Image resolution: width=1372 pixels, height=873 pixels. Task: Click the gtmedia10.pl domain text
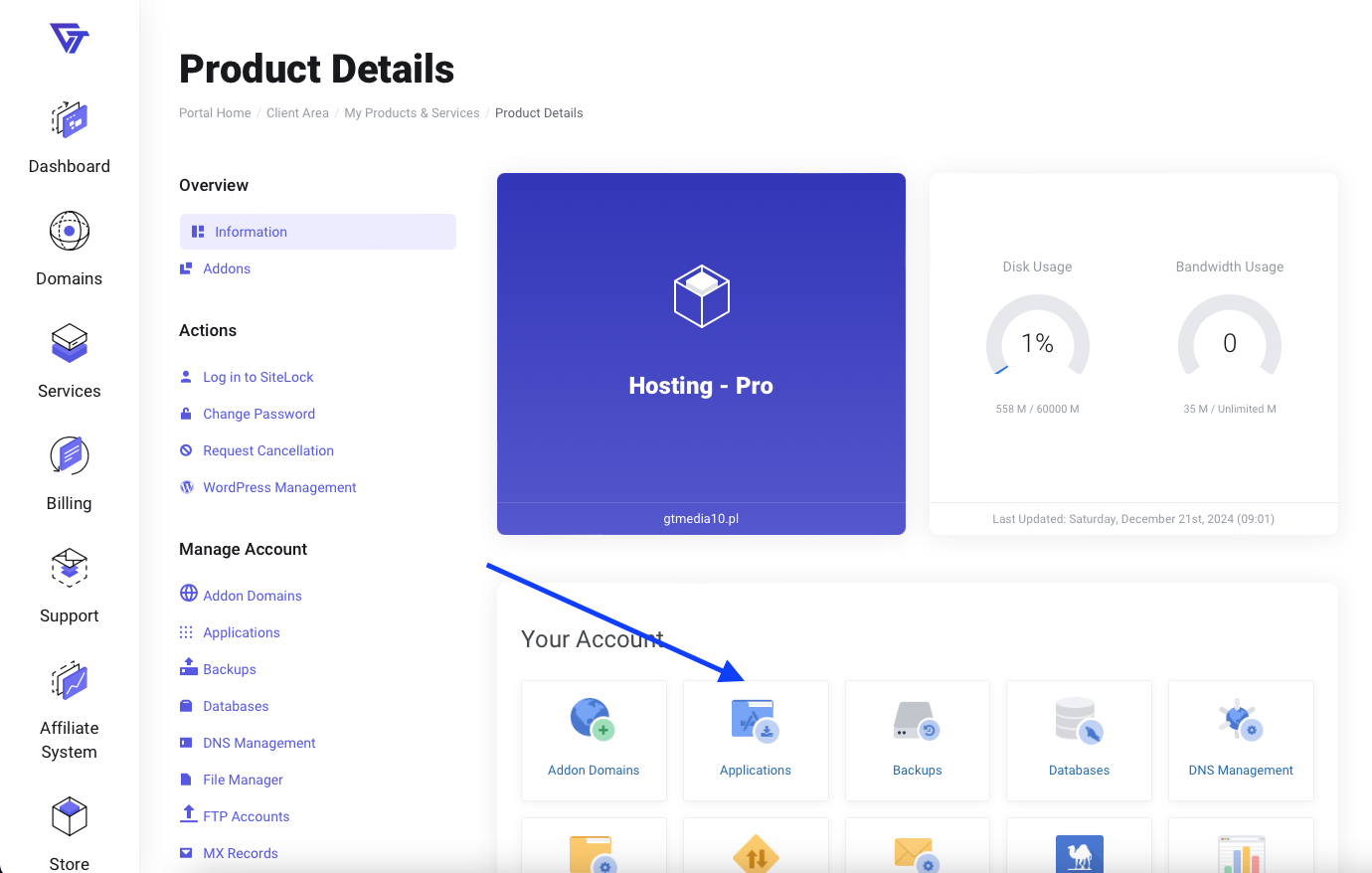(x=701, y=519)
